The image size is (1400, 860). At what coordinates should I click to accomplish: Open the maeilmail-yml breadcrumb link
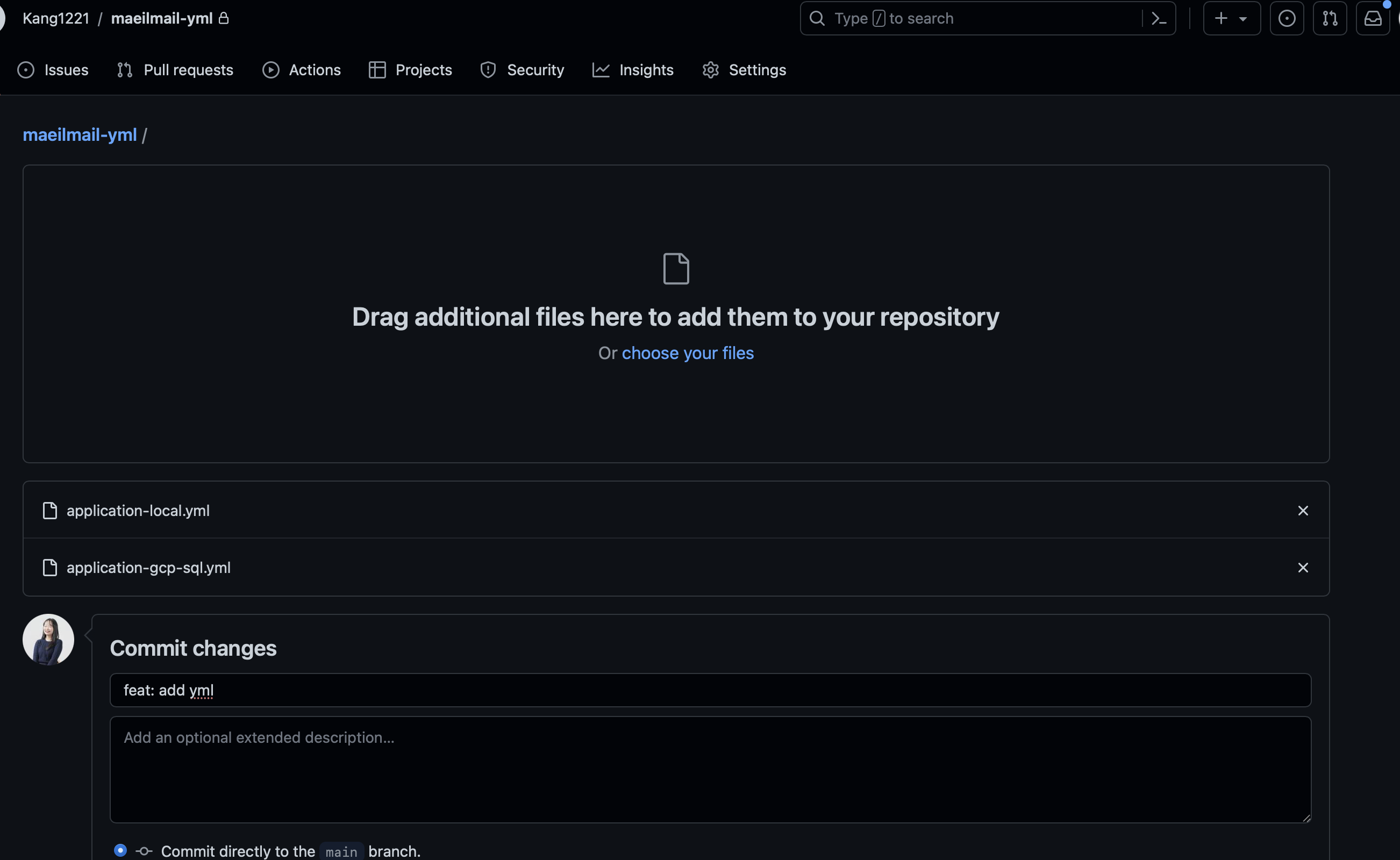click(x=80, y=135)
